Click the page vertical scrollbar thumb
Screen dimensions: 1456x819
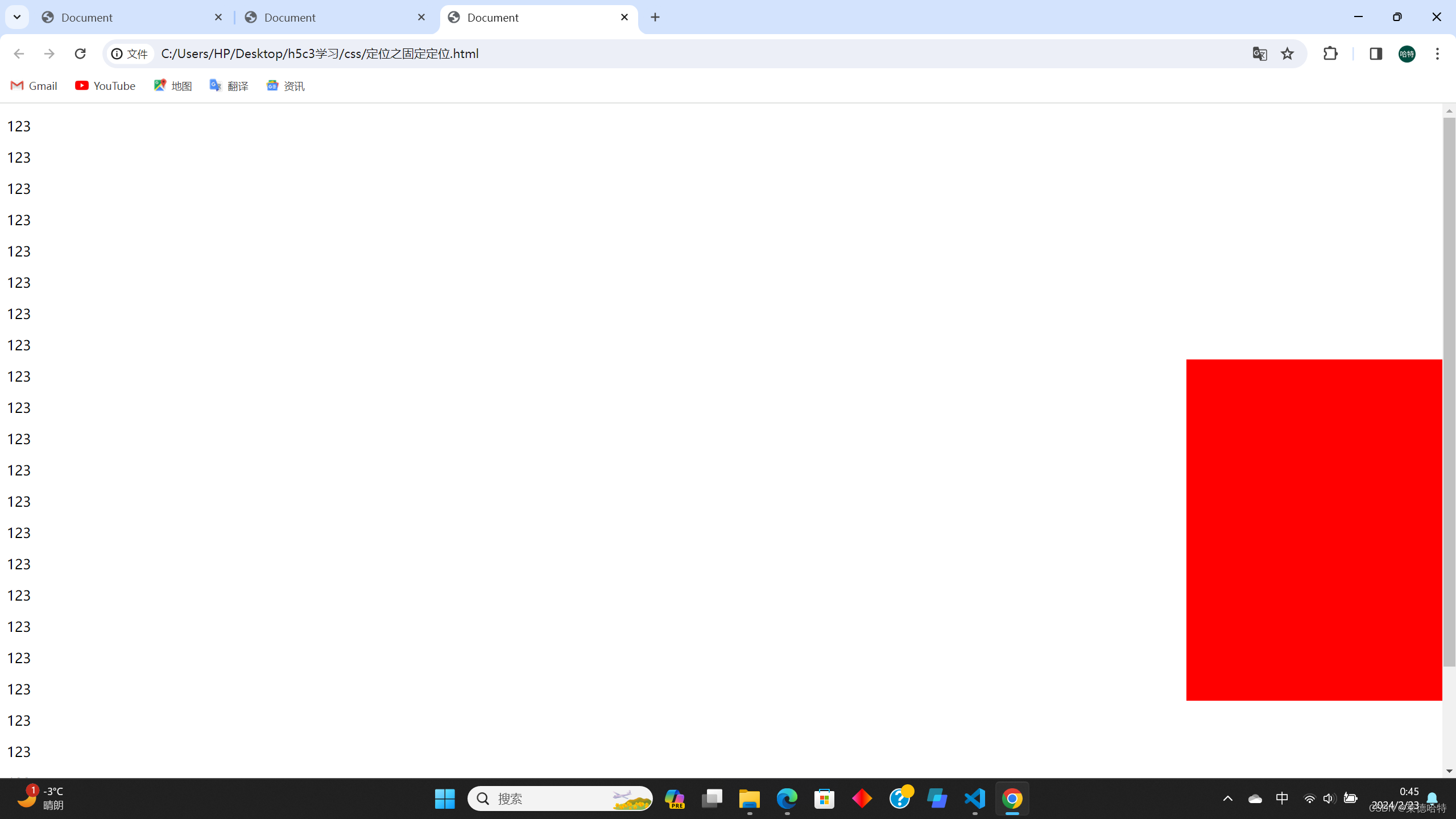coord(1449,392)
